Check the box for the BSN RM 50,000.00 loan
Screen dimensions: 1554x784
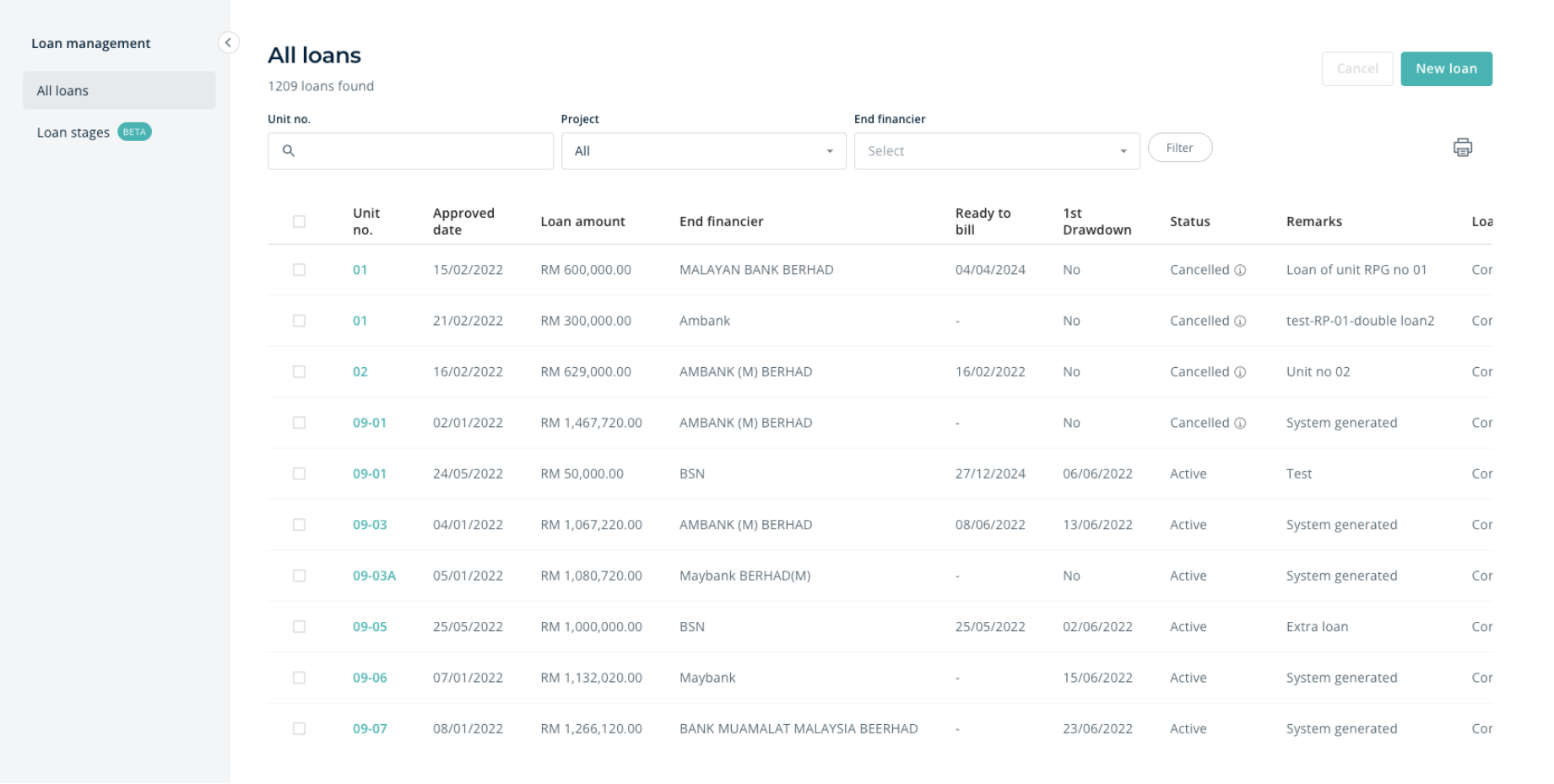(x=299, y=474)
